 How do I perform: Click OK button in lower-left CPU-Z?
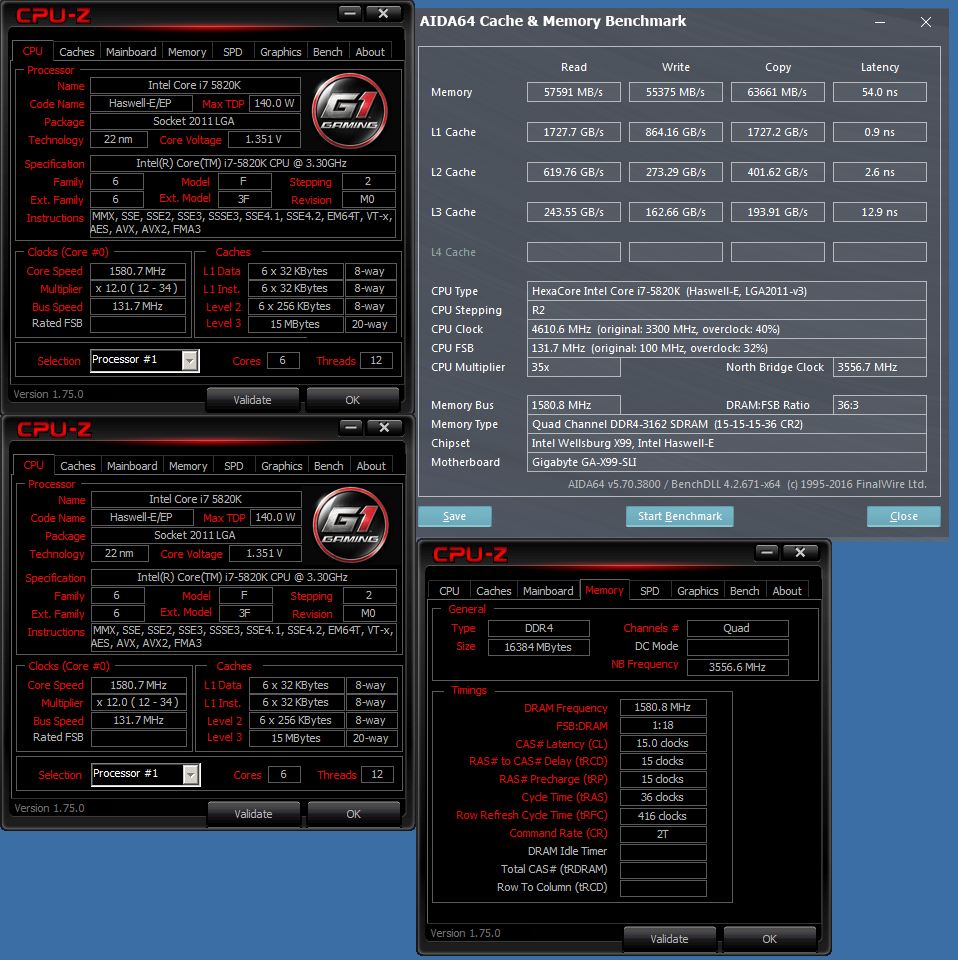click(354, 814)
